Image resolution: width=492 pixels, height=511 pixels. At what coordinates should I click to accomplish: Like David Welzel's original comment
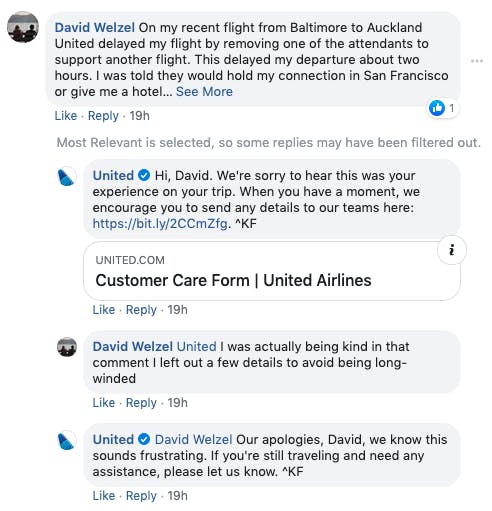[66, 116]
